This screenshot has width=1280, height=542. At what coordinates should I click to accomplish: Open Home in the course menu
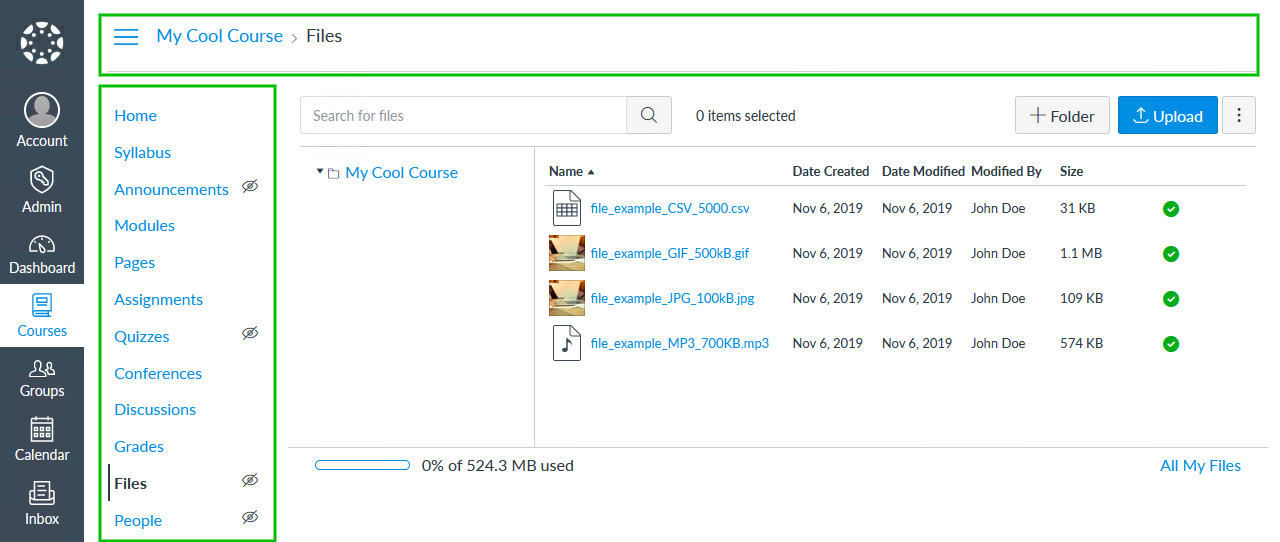135,115
